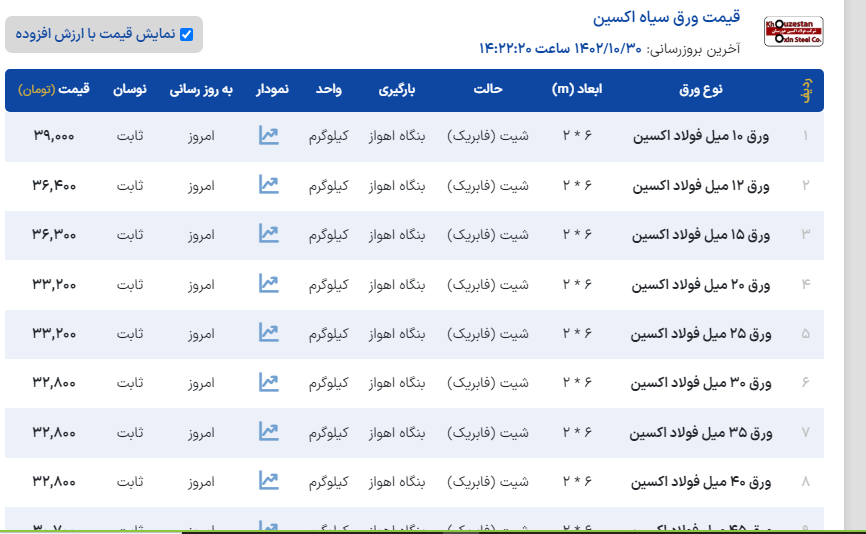866x534 pixels.
Task: Open price chart for ورق ۴۰ میل row
Action: (x=268, y=481)
